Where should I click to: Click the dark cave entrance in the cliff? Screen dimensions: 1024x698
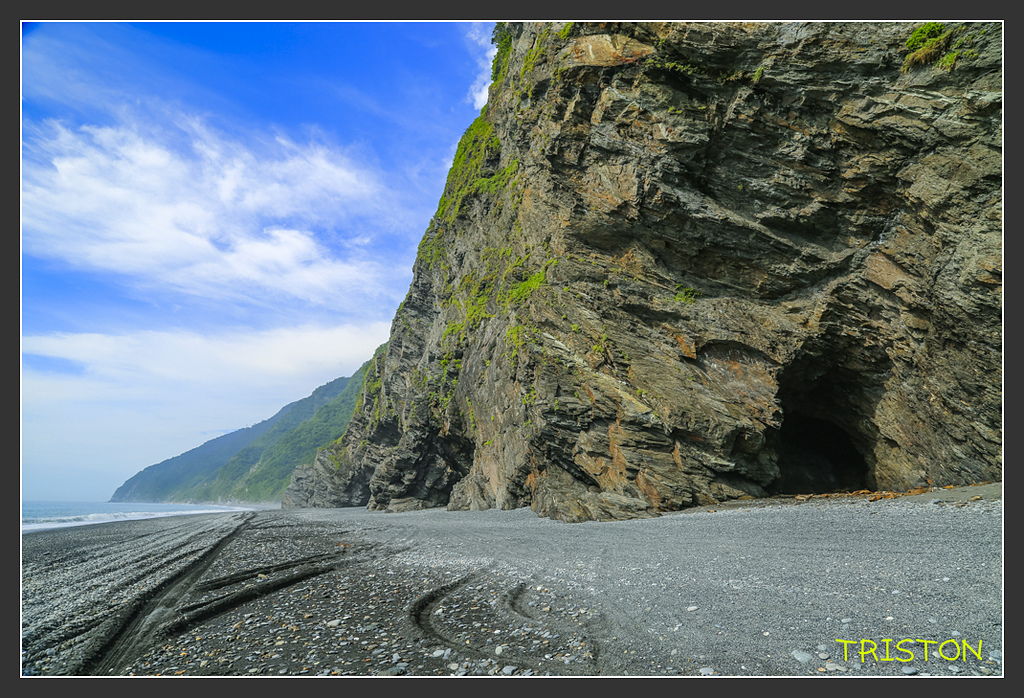(818, 455)
